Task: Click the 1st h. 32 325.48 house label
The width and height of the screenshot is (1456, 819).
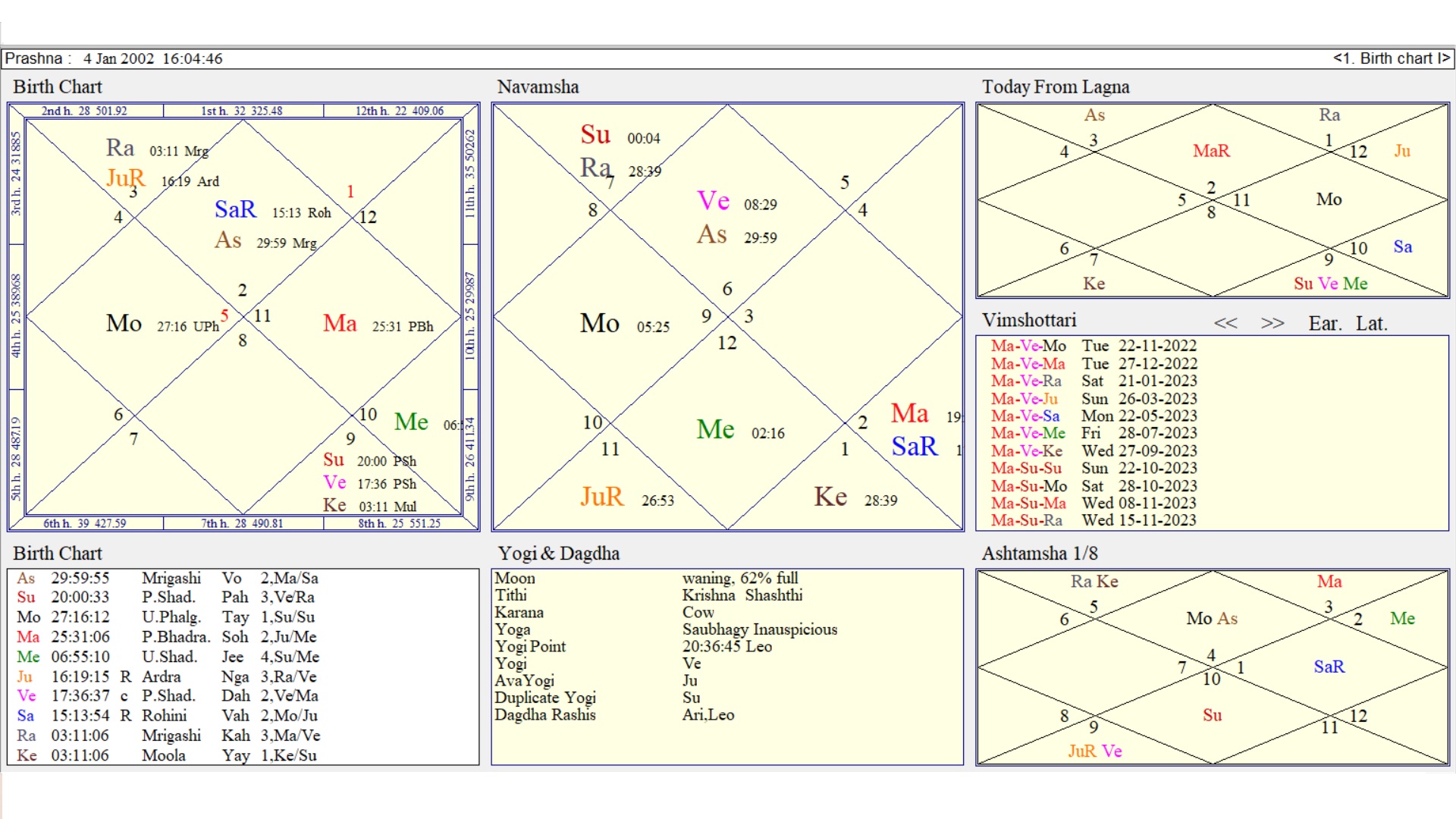Action: point(242,111)
